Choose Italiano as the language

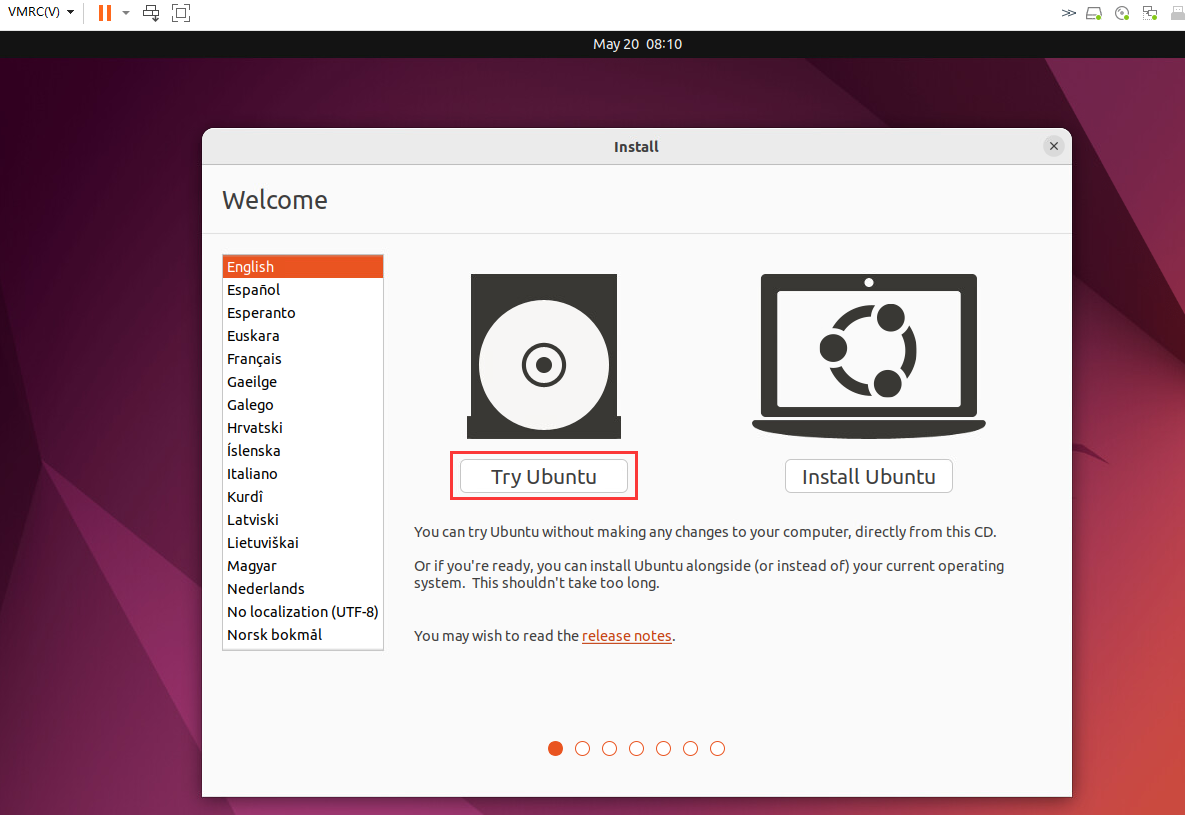pyautogui.click(x=303, y=474)
